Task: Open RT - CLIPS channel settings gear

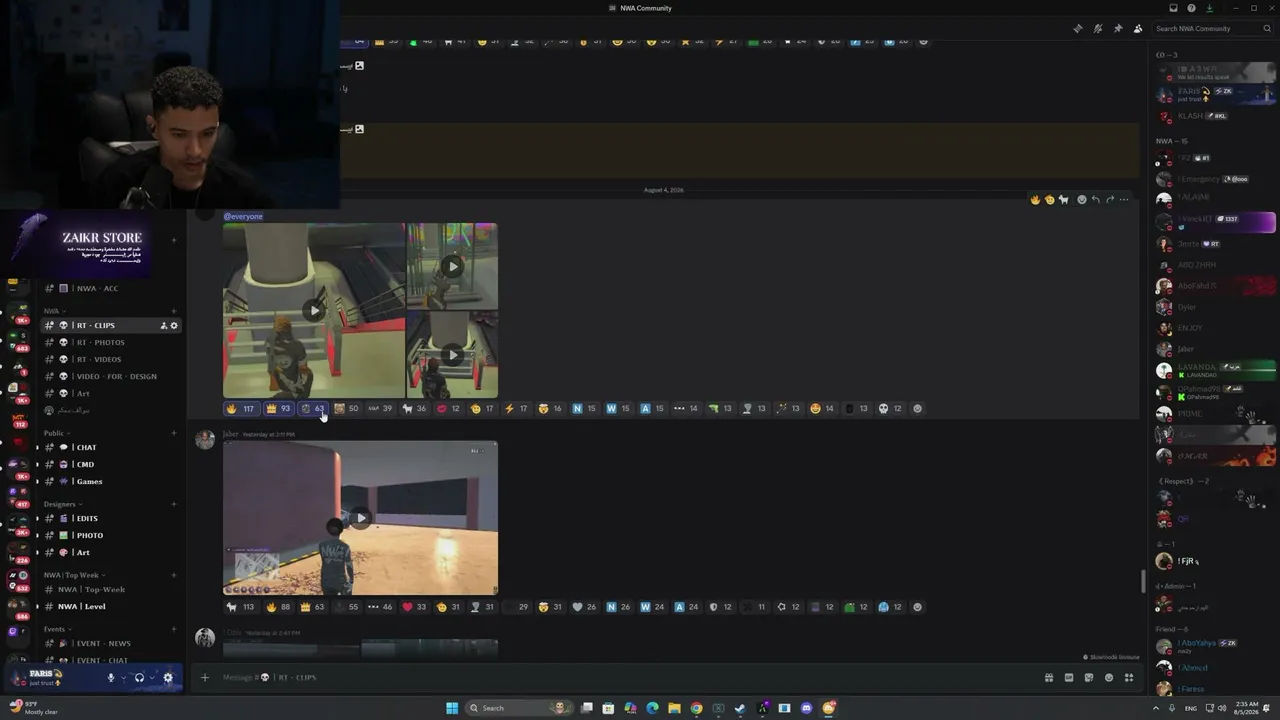Action: pyautogui.click(x=174, y=326)
